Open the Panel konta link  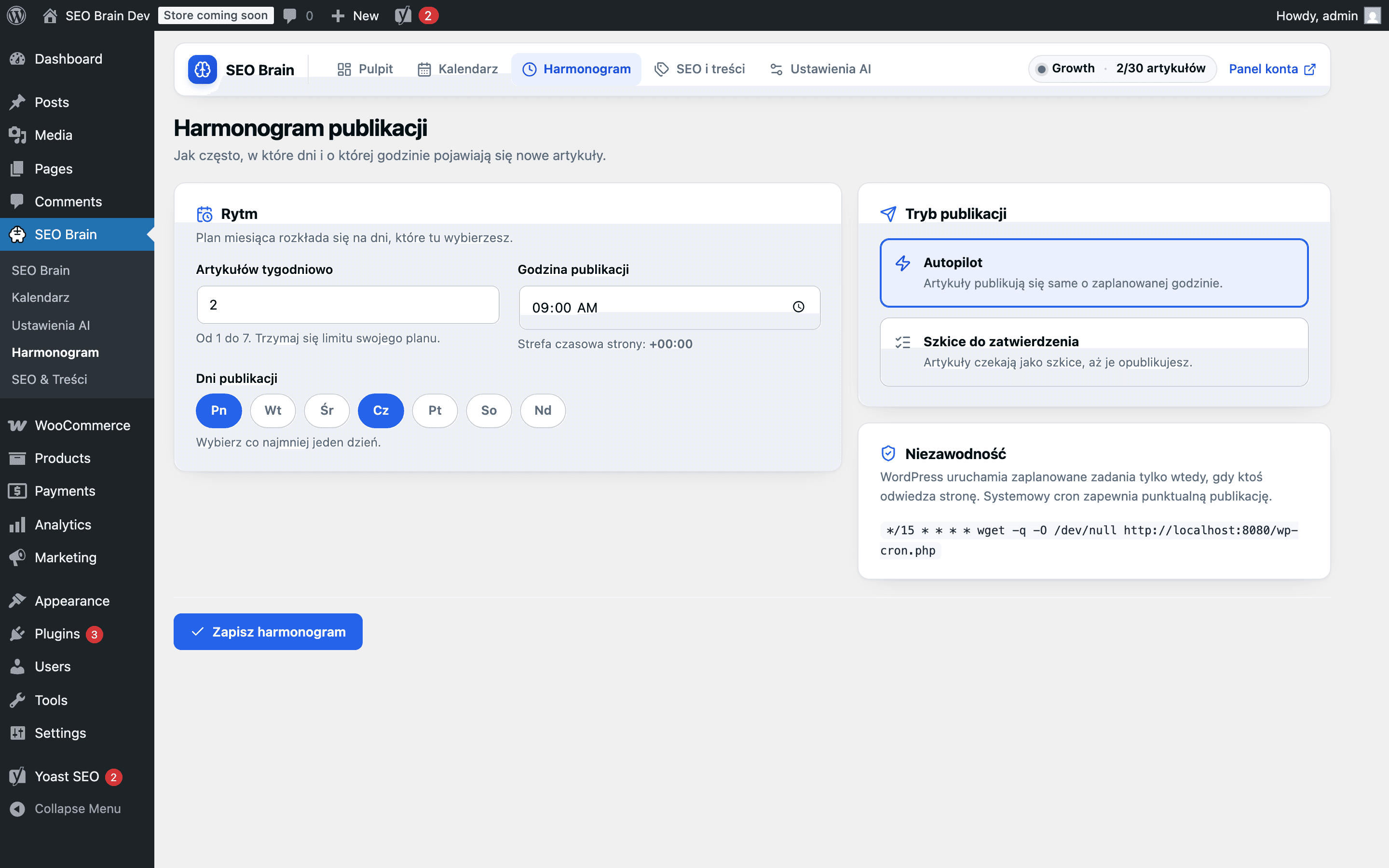click(x=1272, y=69)
